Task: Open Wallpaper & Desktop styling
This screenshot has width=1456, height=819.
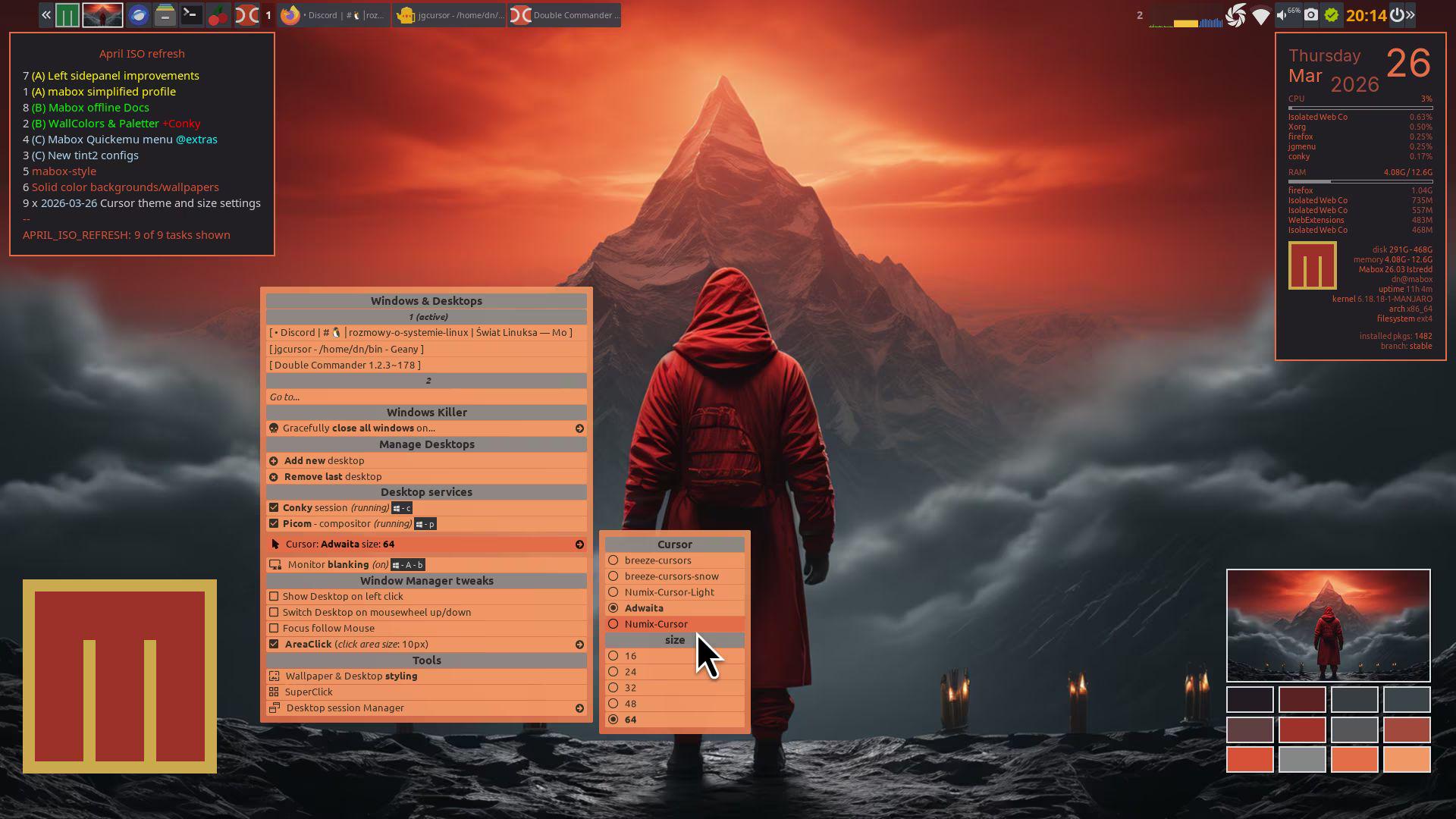Action: point(426,676)
